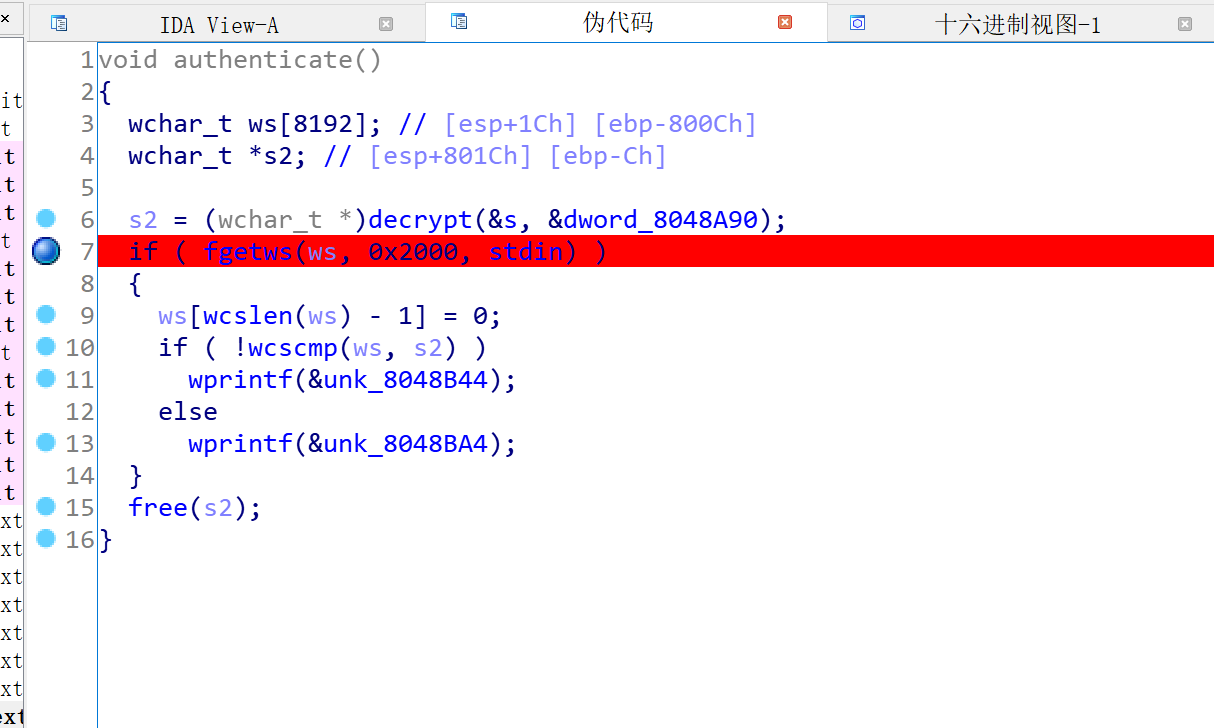Select the wcscmp call on line 10
This screenshot has height=728, width=1214.
[292, 347]
